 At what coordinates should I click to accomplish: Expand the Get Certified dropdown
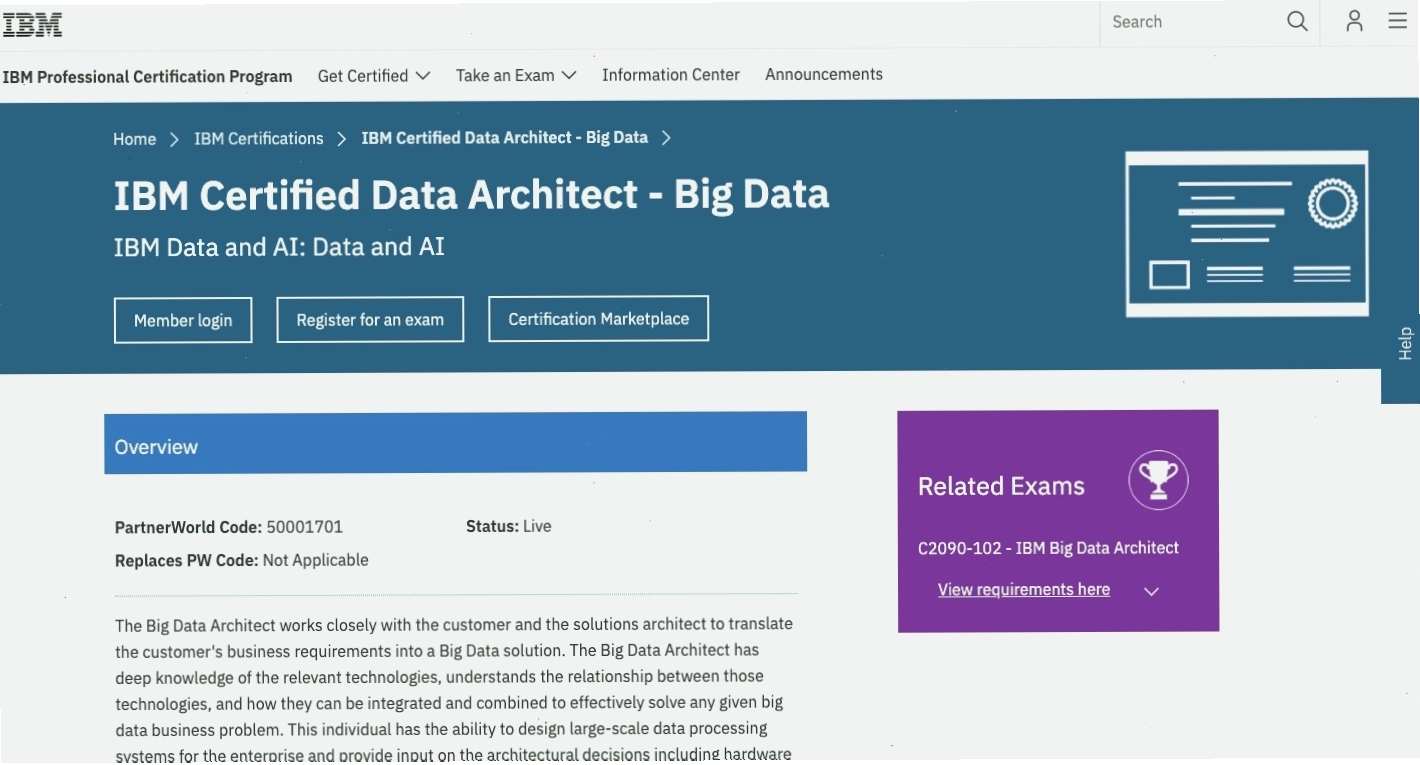(374, 76)
